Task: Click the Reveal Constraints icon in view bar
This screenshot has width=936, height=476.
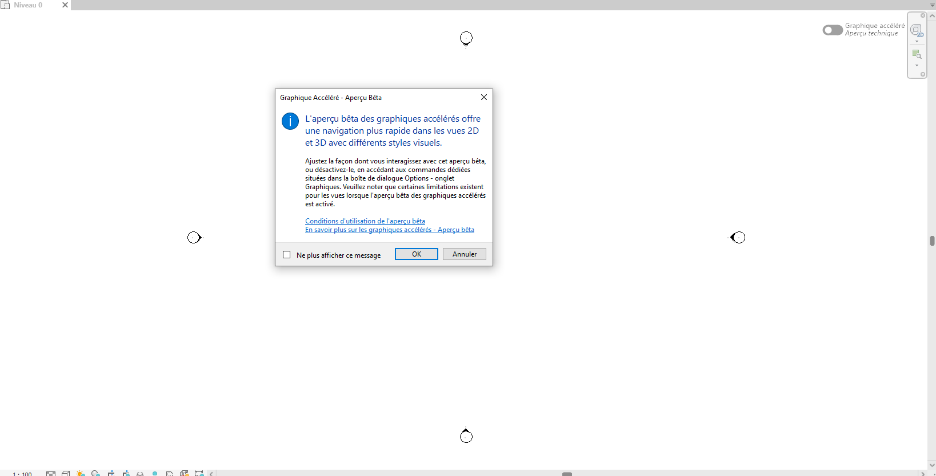Action: [x=199, y=474]
